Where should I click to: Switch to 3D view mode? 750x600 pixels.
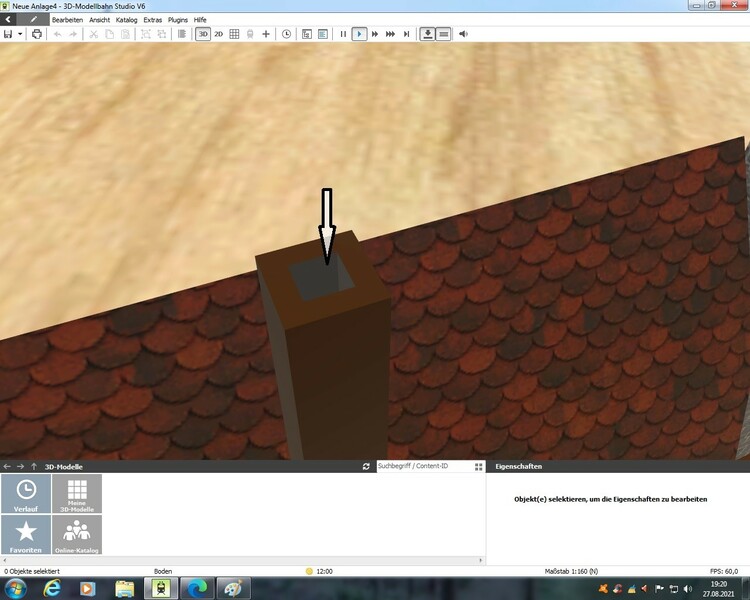point(203,34)
